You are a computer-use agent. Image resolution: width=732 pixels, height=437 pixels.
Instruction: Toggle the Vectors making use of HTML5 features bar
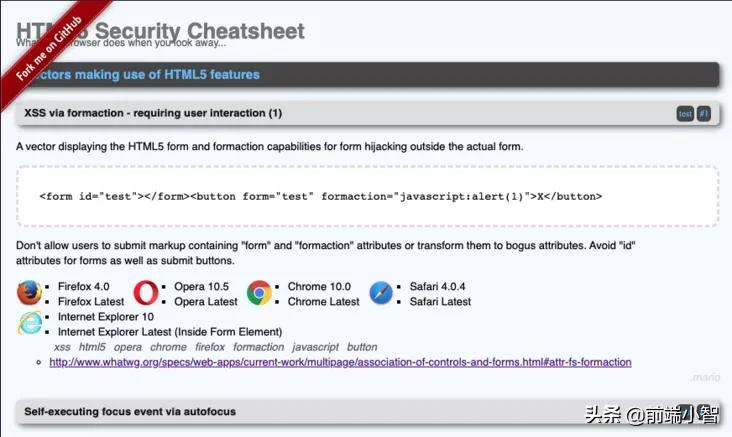point(368,74)
